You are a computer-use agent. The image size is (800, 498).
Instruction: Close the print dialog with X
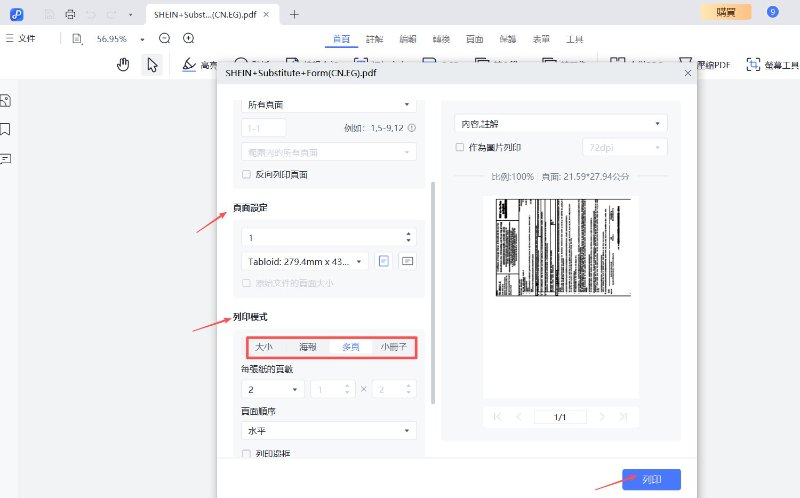(688, 73)
